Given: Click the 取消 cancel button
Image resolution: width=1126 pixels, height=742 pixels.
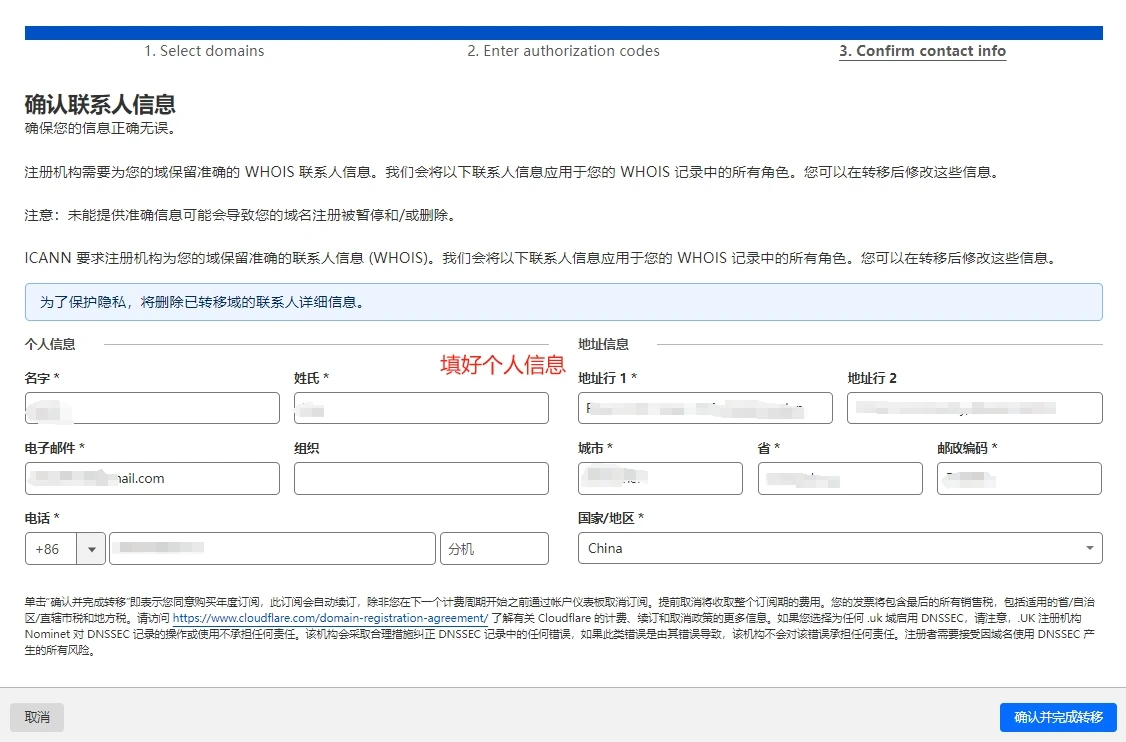Looking at the screenshot, I should pyautogui.click(x=37, y=717).
